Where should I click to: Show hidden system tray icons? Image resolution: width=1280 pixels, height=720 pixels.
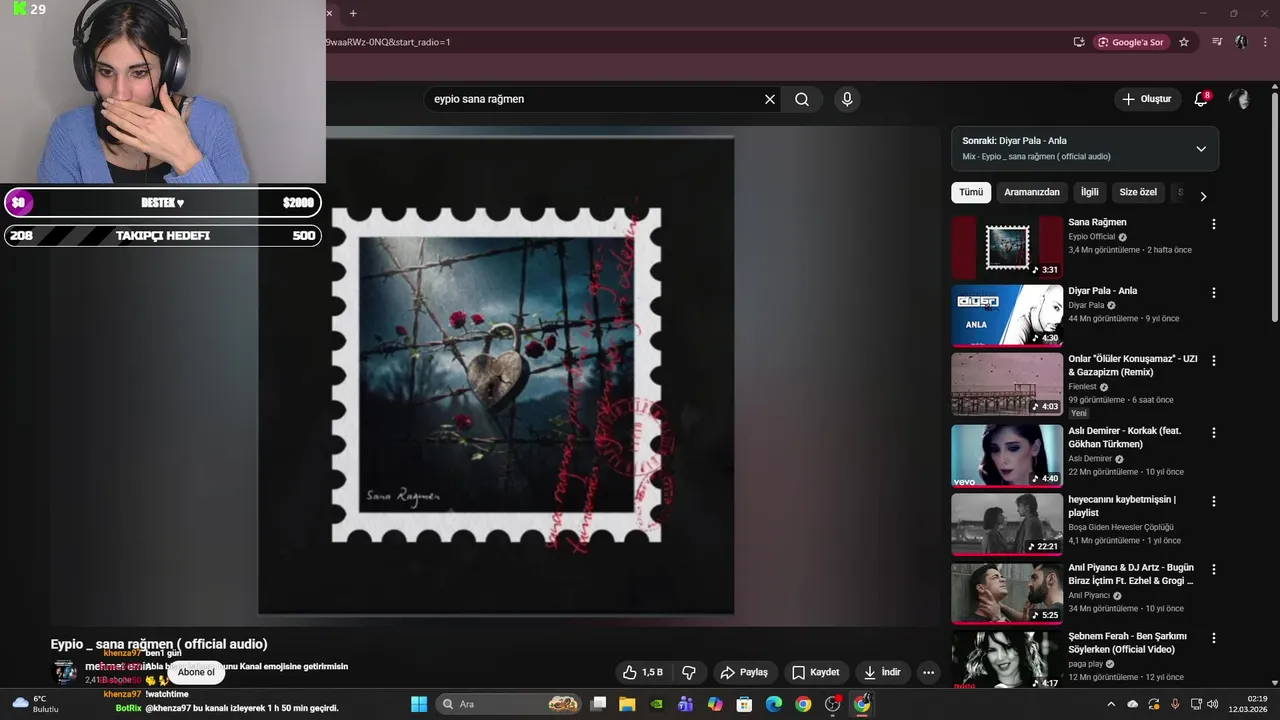(x=1111, y=704)
